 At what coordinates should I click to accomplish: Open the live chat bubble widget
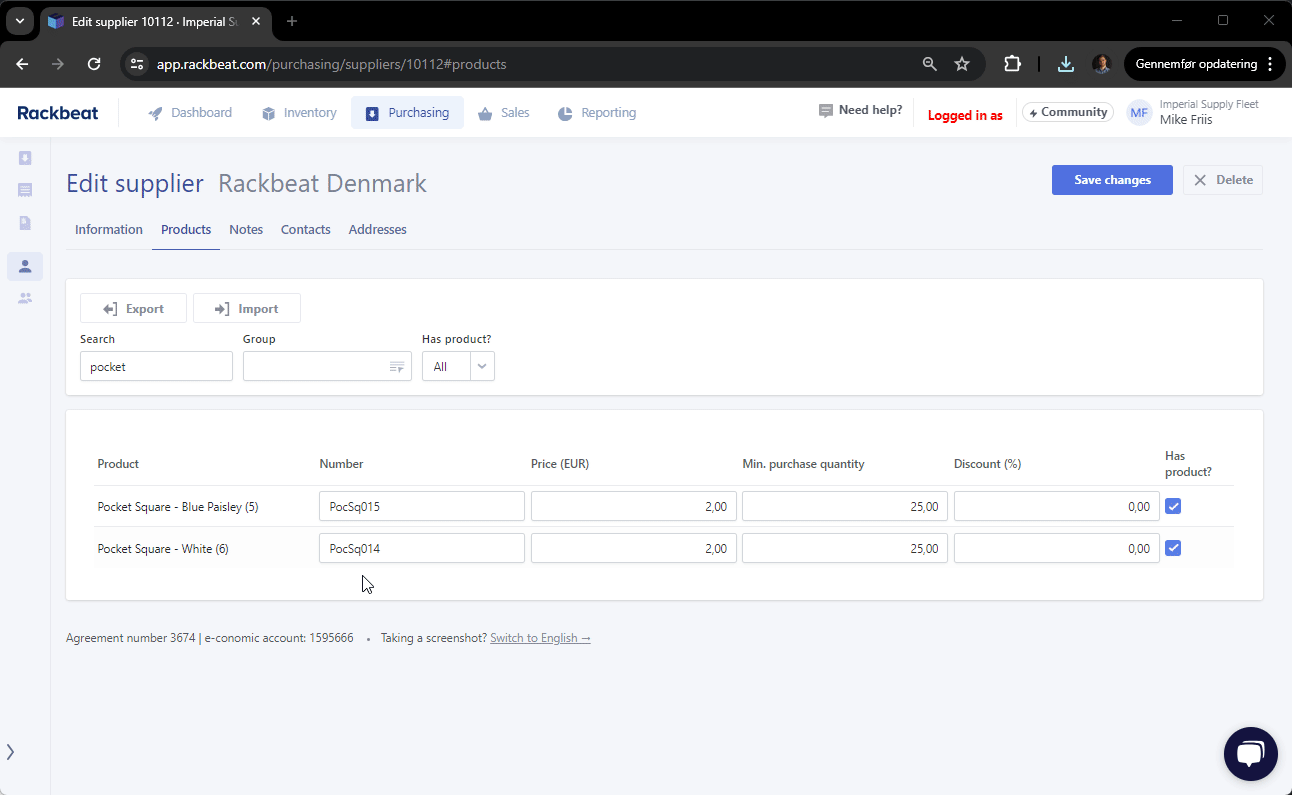[1250, 753]
